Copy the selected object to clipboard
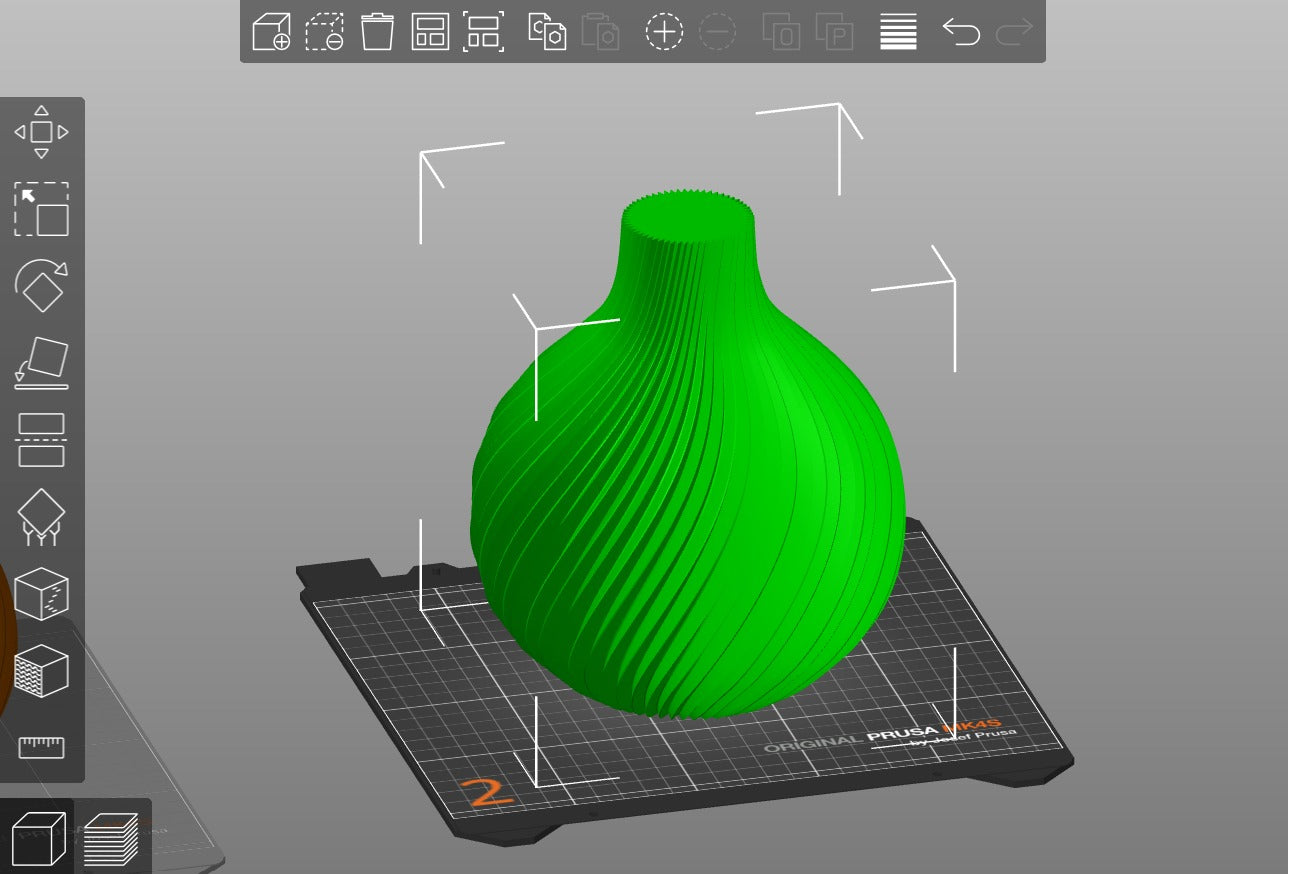This screenshot has width=1293, height=874. (x=547, y=32)
